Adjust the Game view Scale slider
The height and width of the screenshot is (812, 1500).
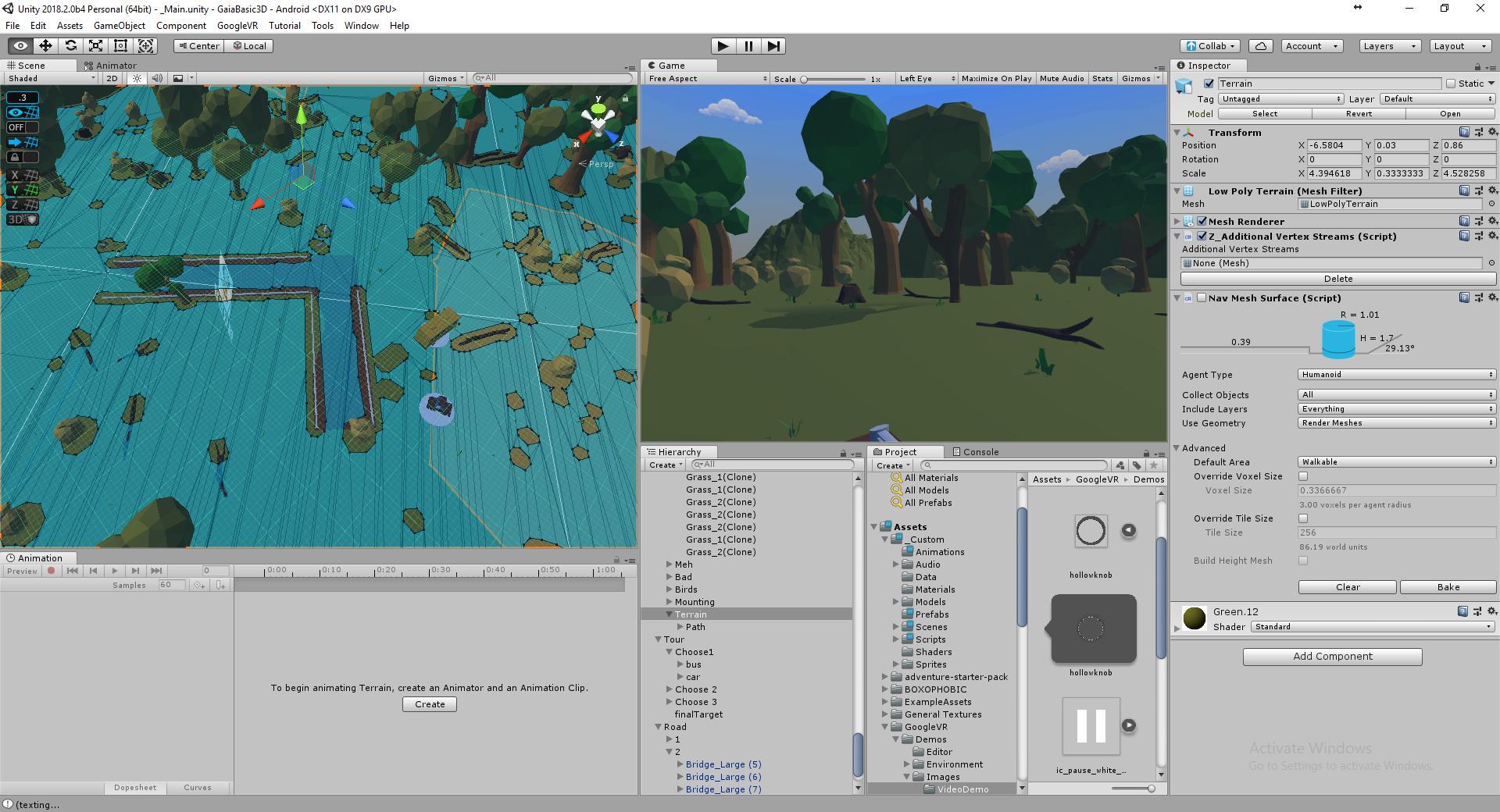804,79
